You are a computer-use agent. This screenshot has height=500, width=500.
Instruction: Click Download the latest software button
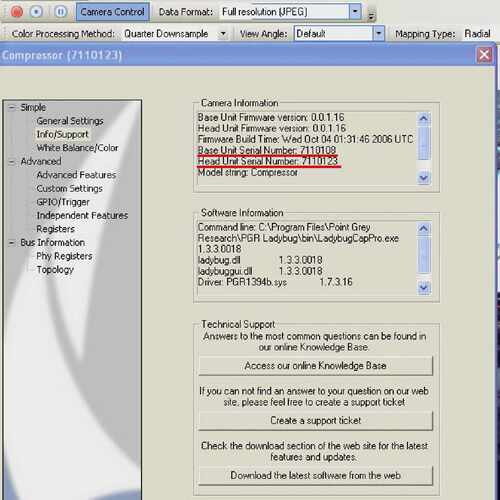[316, 475]
